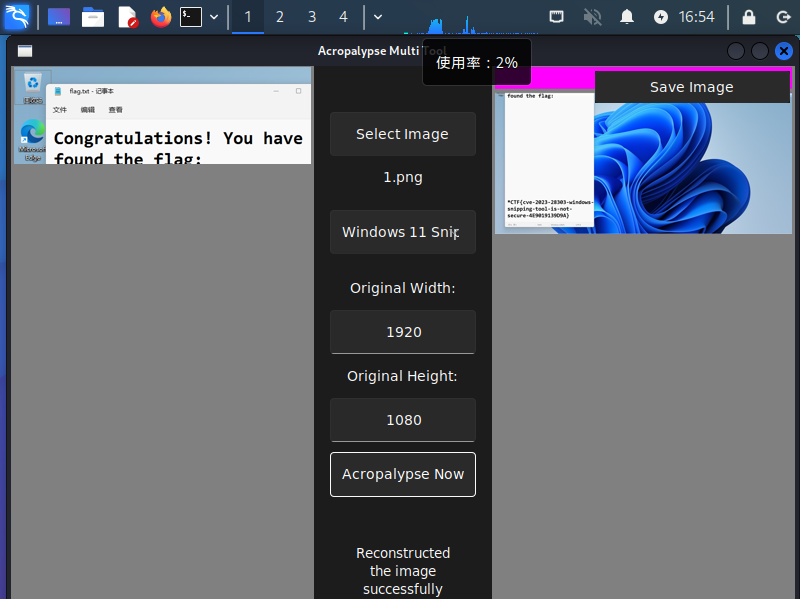
Task: Switch to workspace 2
Action: coord(279,17)
